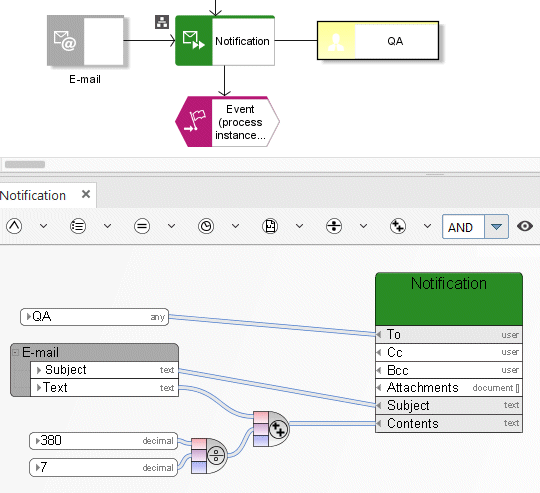Toggle the eye visibility icon
The width and height of the screenshot is (540, 493).
525,226
